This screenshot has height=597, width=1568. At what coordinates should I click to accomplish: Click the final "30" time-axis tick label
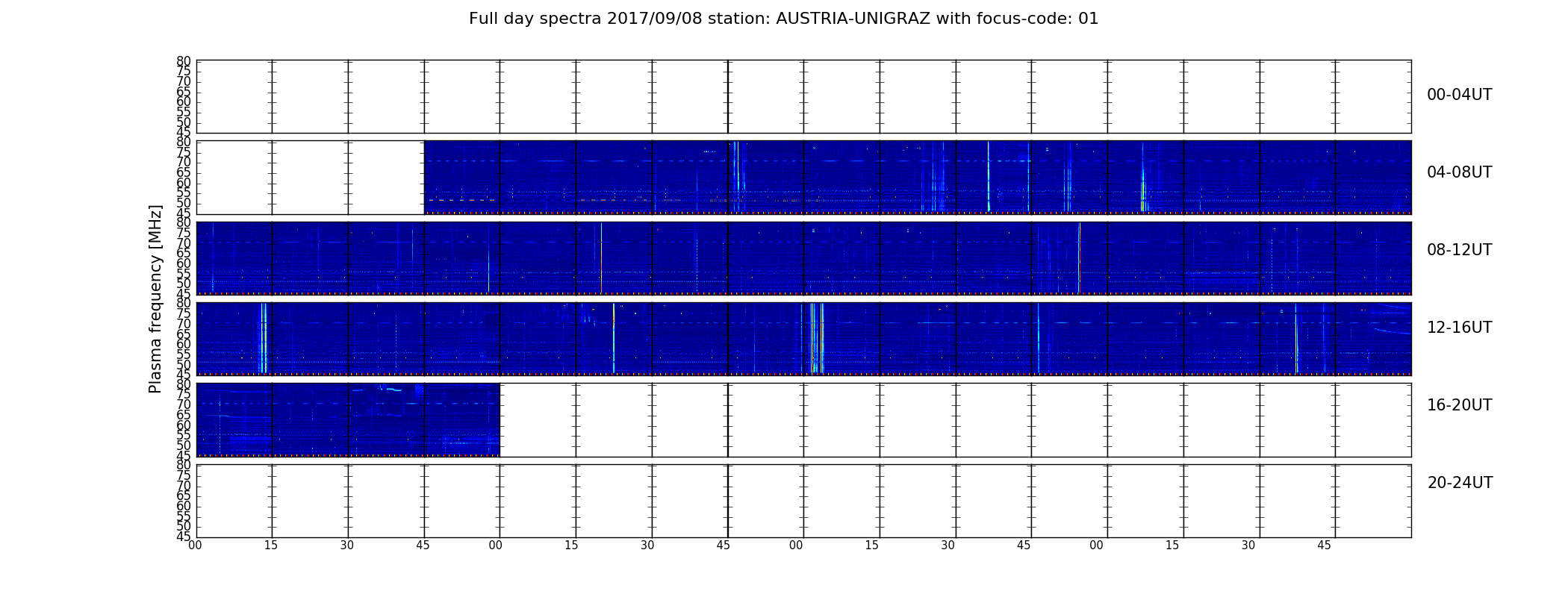[x=1248, y=546]
